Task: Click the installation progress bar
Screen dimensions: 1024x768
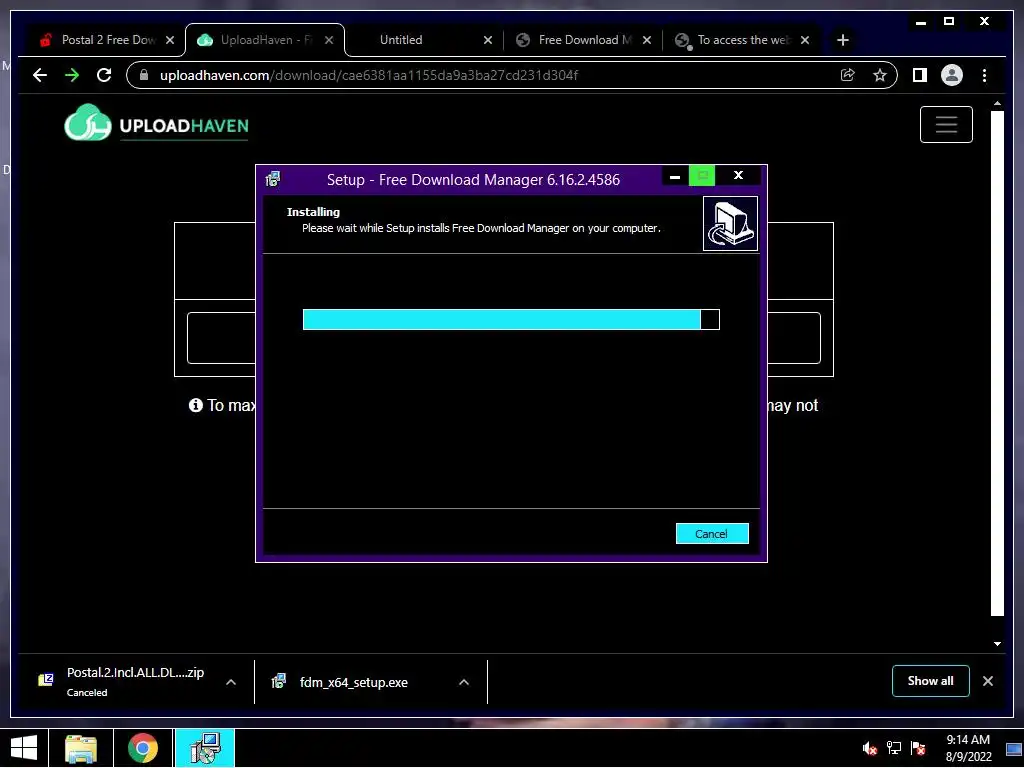Action: point(511,319)
